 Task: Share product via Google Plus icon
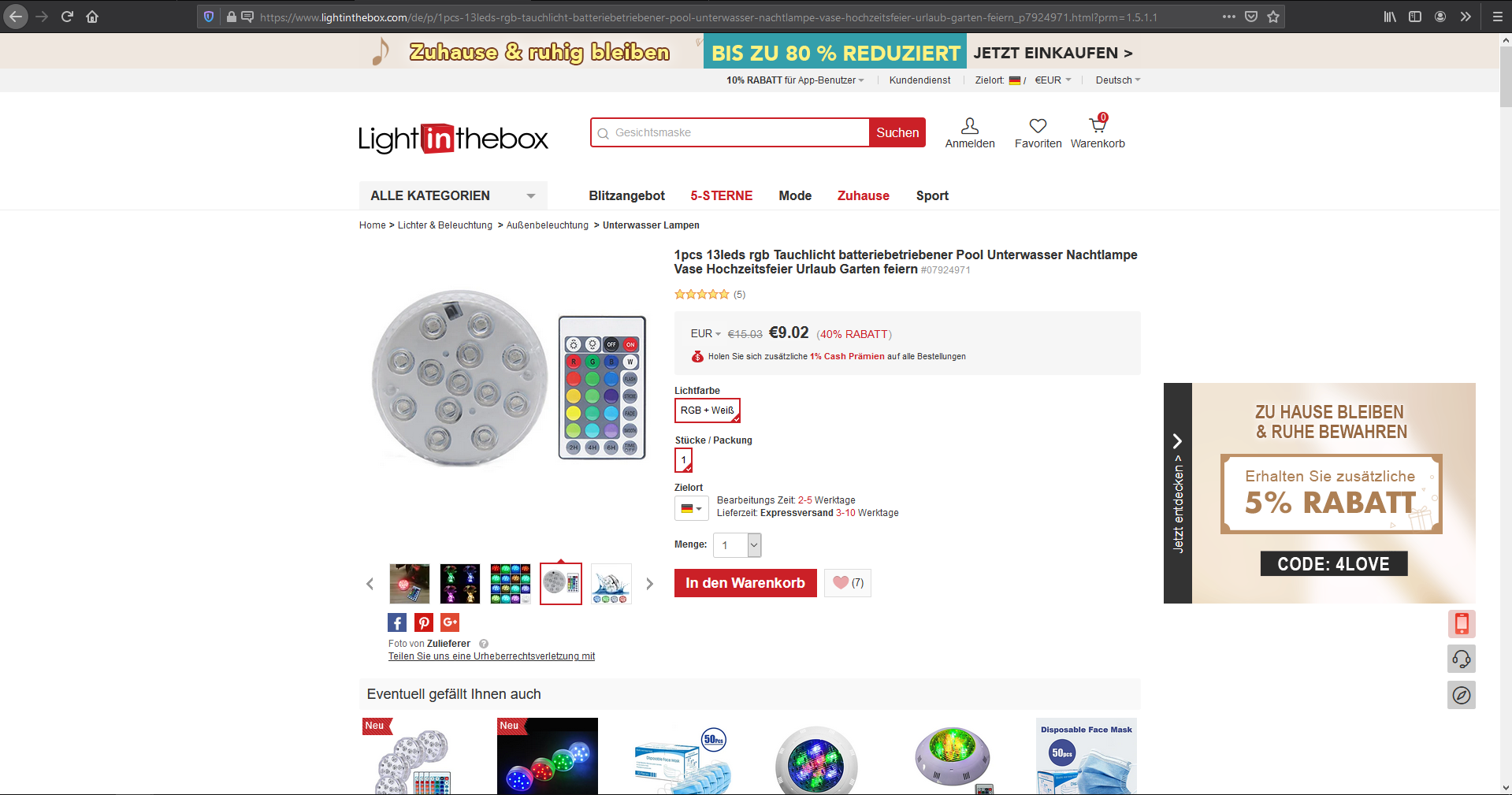tap(450, 622)
